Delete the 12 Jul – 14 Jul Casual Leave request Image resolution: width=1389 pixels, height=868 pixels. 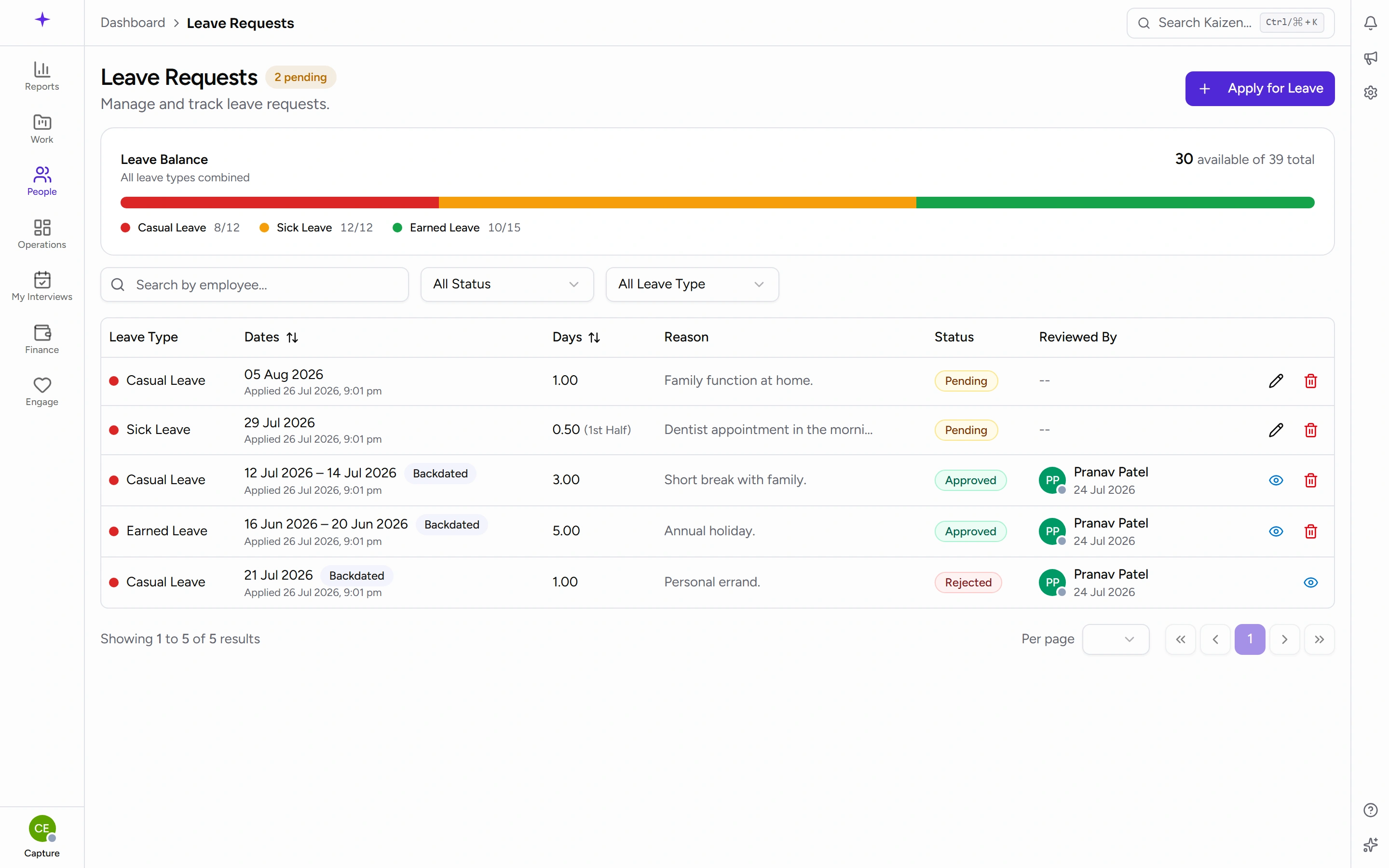[x=1310, y=480]
